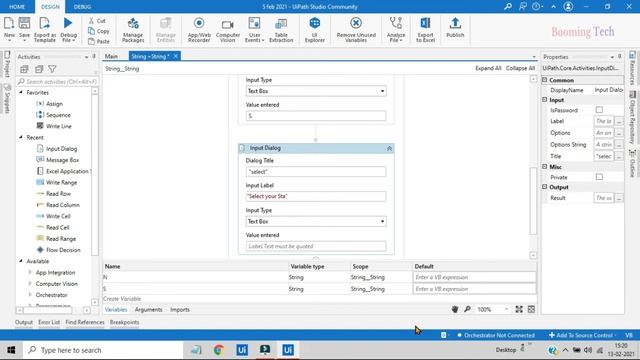Click Expand All link
This screenshot has height=360, width=640.
click(x=488, y=68)
